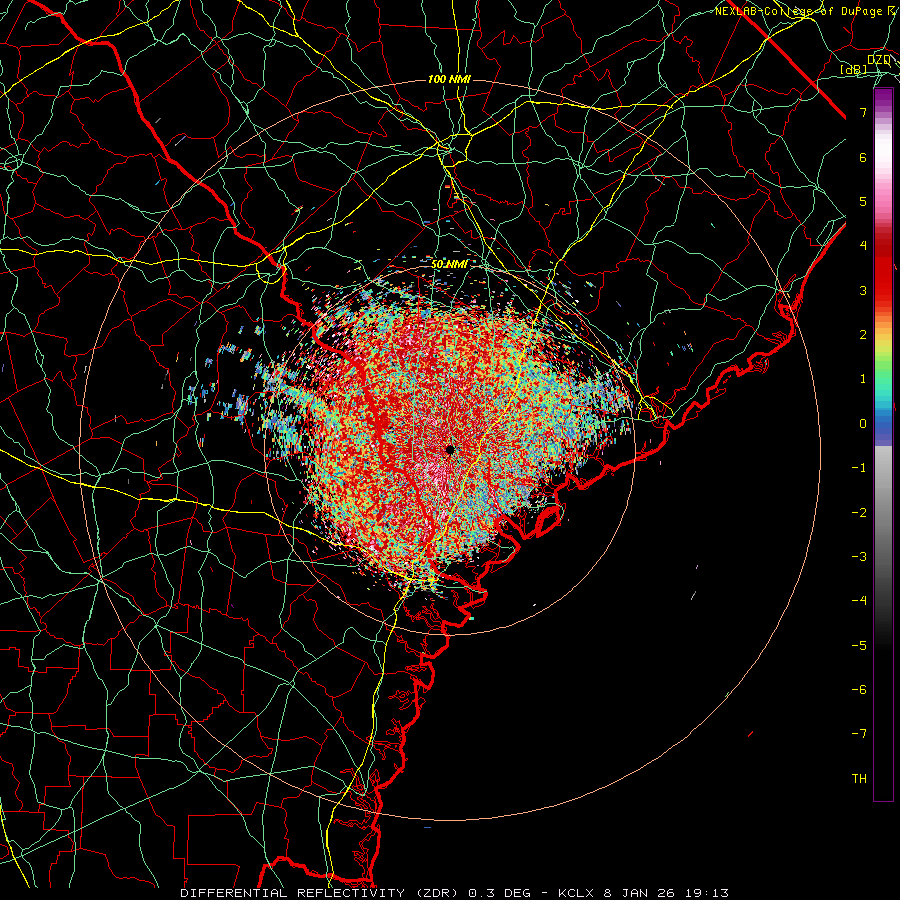Image resolution: width=900 pixels, height=900 pixels.
Task: Click the "-2" value on the color scale
Action: (x=859, y=513)
